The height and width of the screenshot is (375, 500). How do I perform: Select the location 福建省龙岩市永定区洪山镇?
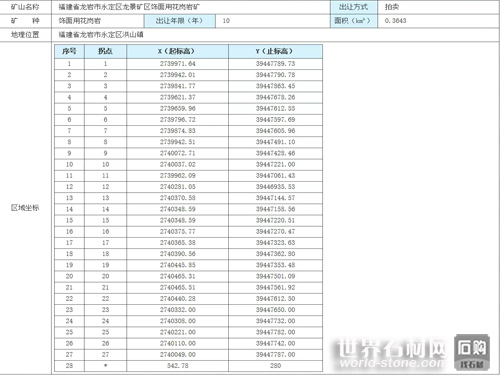(101, 35)
